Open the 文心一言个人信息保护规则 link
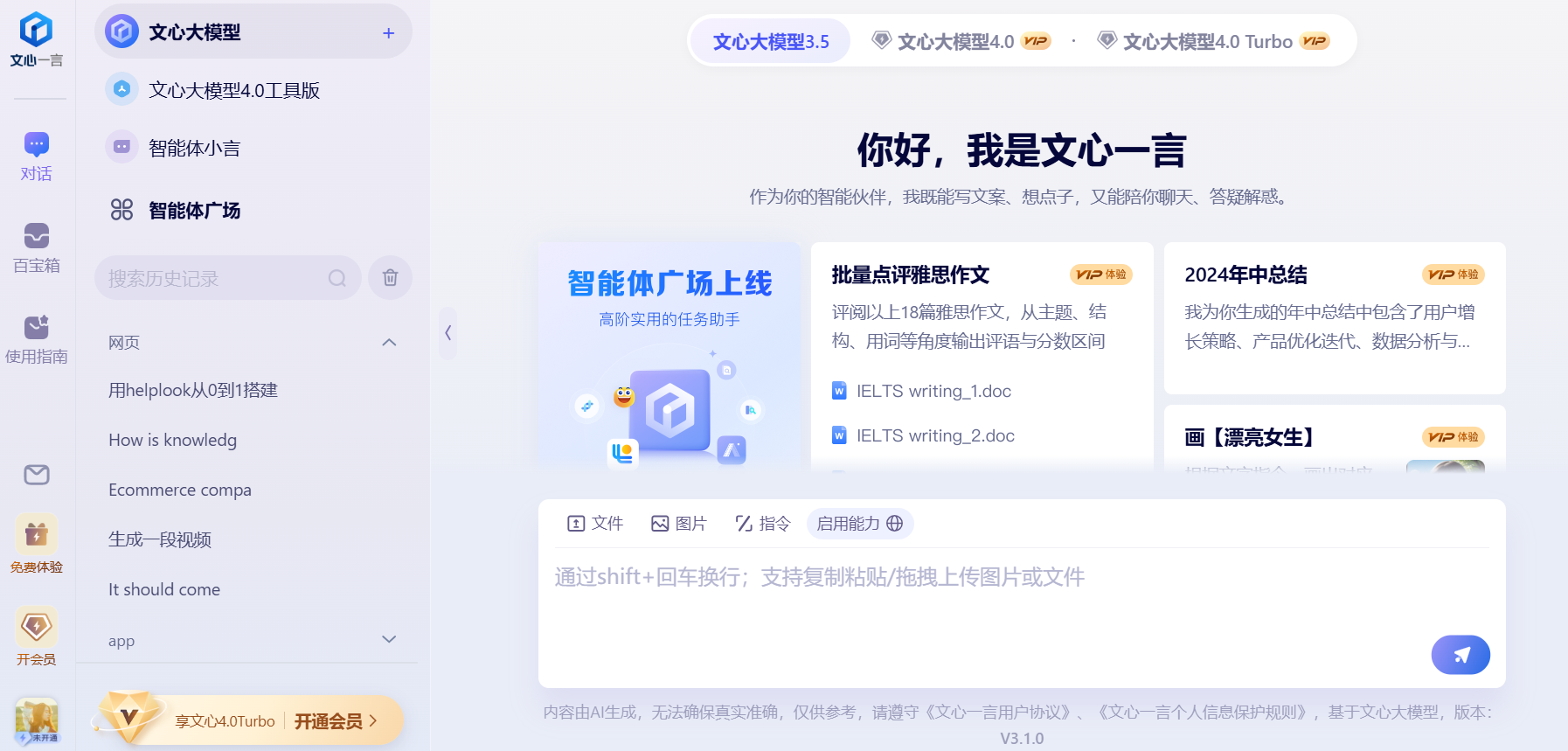The width and height of the screenshot is (1568, 751). pos(1204,712)
